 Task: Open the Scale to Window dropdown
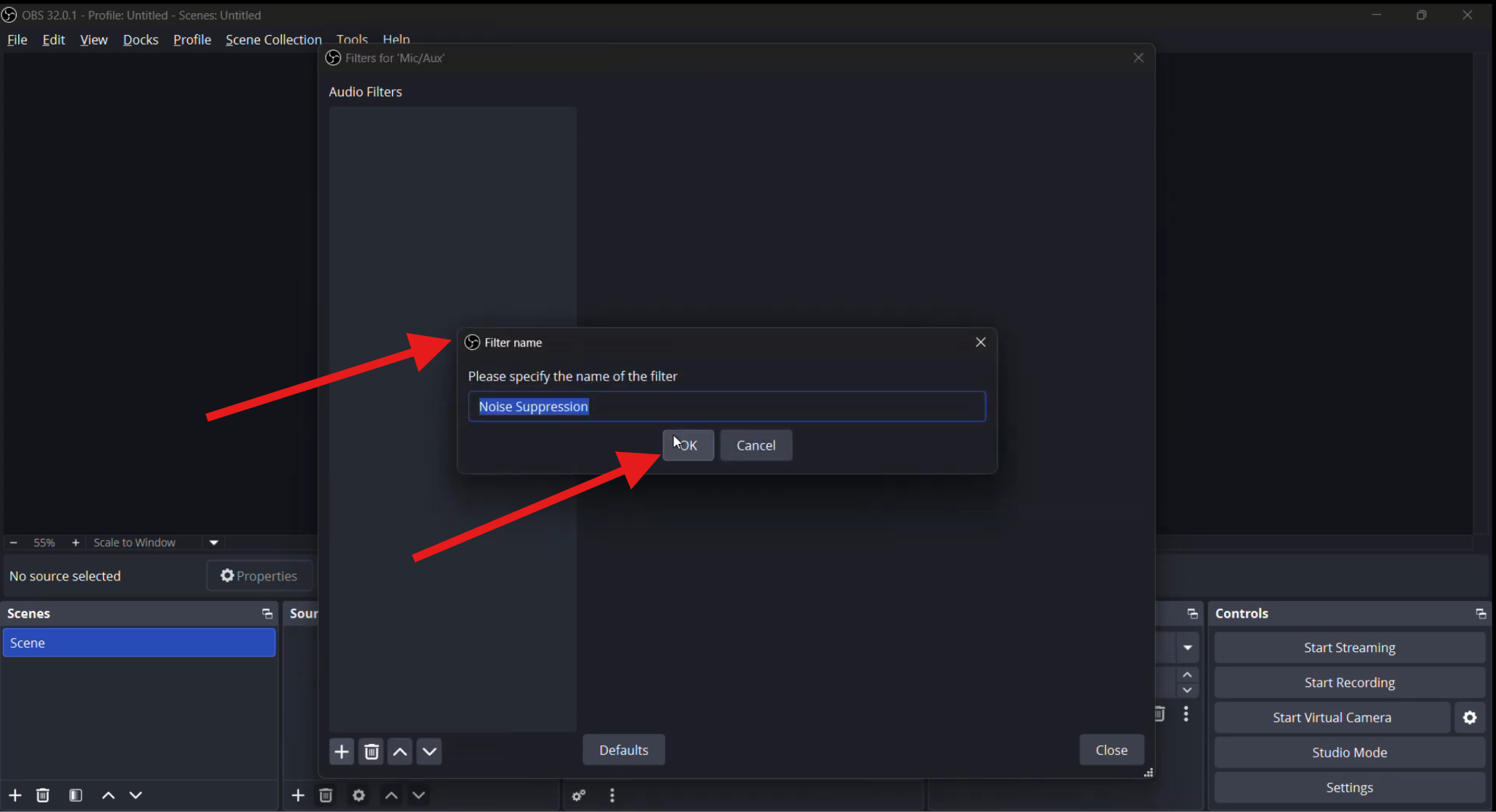(213, 542)
